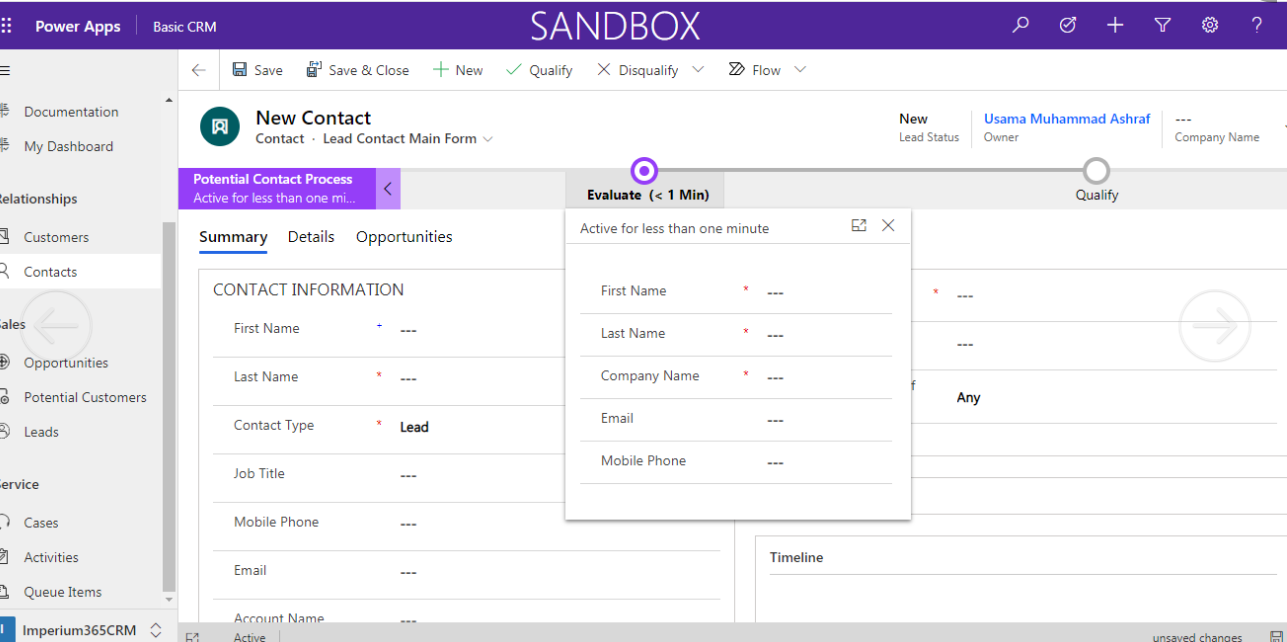Screen dimensions: 1287x642
Task: Switch to the Opportunities tab
Action: click(404, 237)
